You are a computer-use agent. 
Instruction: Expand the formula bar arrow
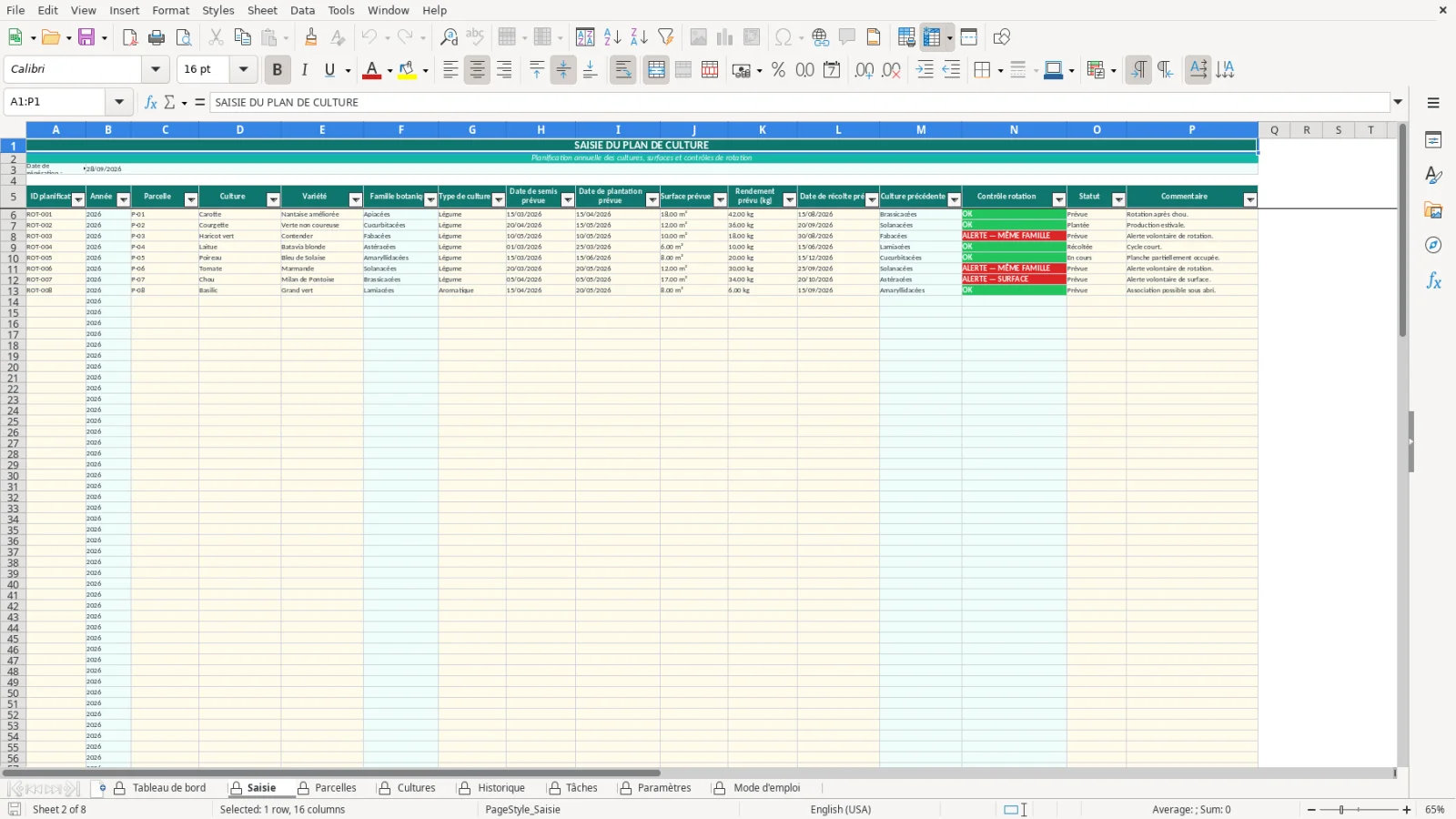click(x=1399, y=102)
